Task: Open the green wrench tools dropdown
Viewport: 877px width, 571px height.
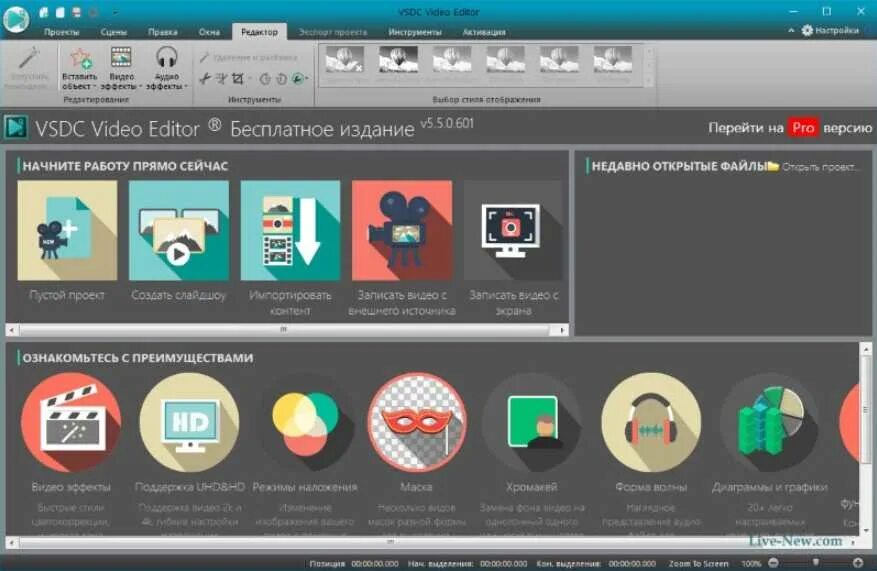Action: coord(300,79)
